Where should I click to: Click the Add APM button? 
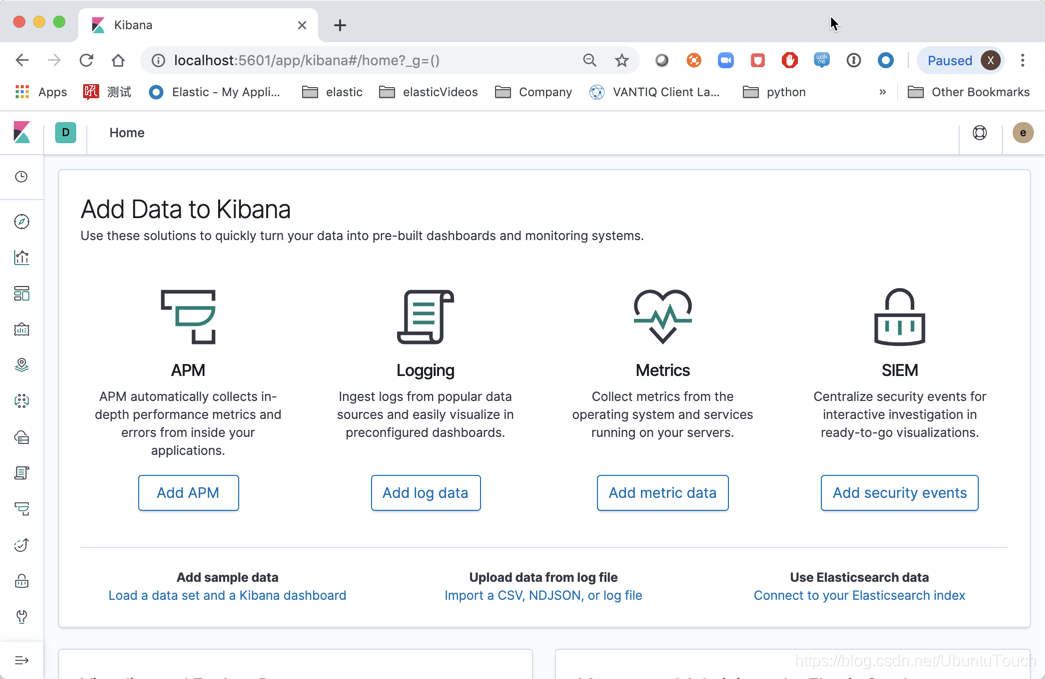pyautogui.click(x=188, y=493)
